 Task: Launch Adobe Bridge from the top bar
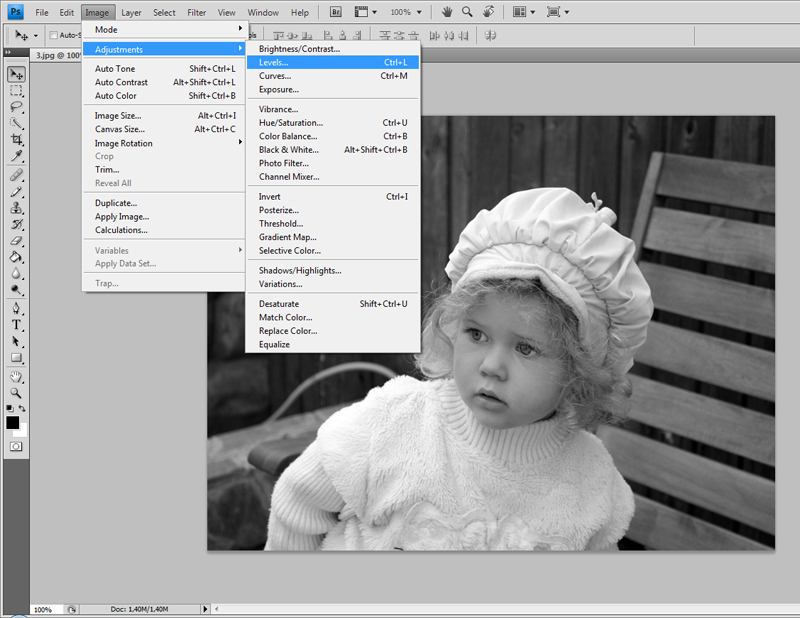click(334, 13)
